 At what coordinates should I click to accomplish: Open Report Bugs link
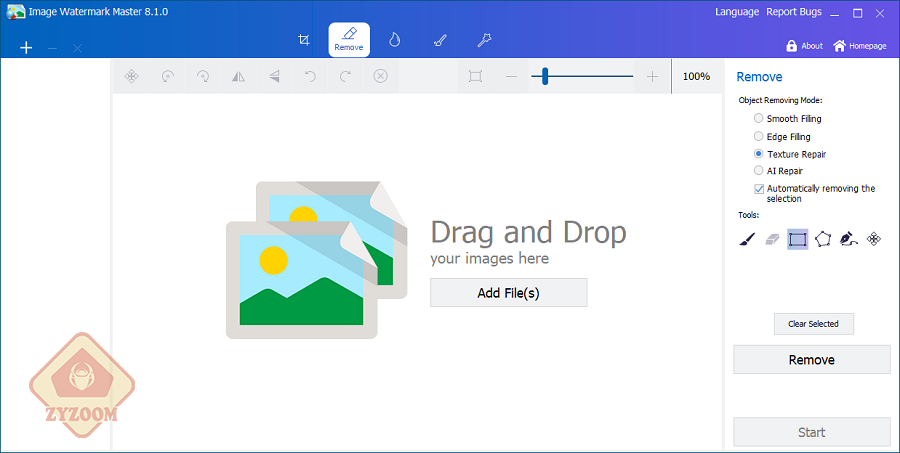click(x=794, y=12)
